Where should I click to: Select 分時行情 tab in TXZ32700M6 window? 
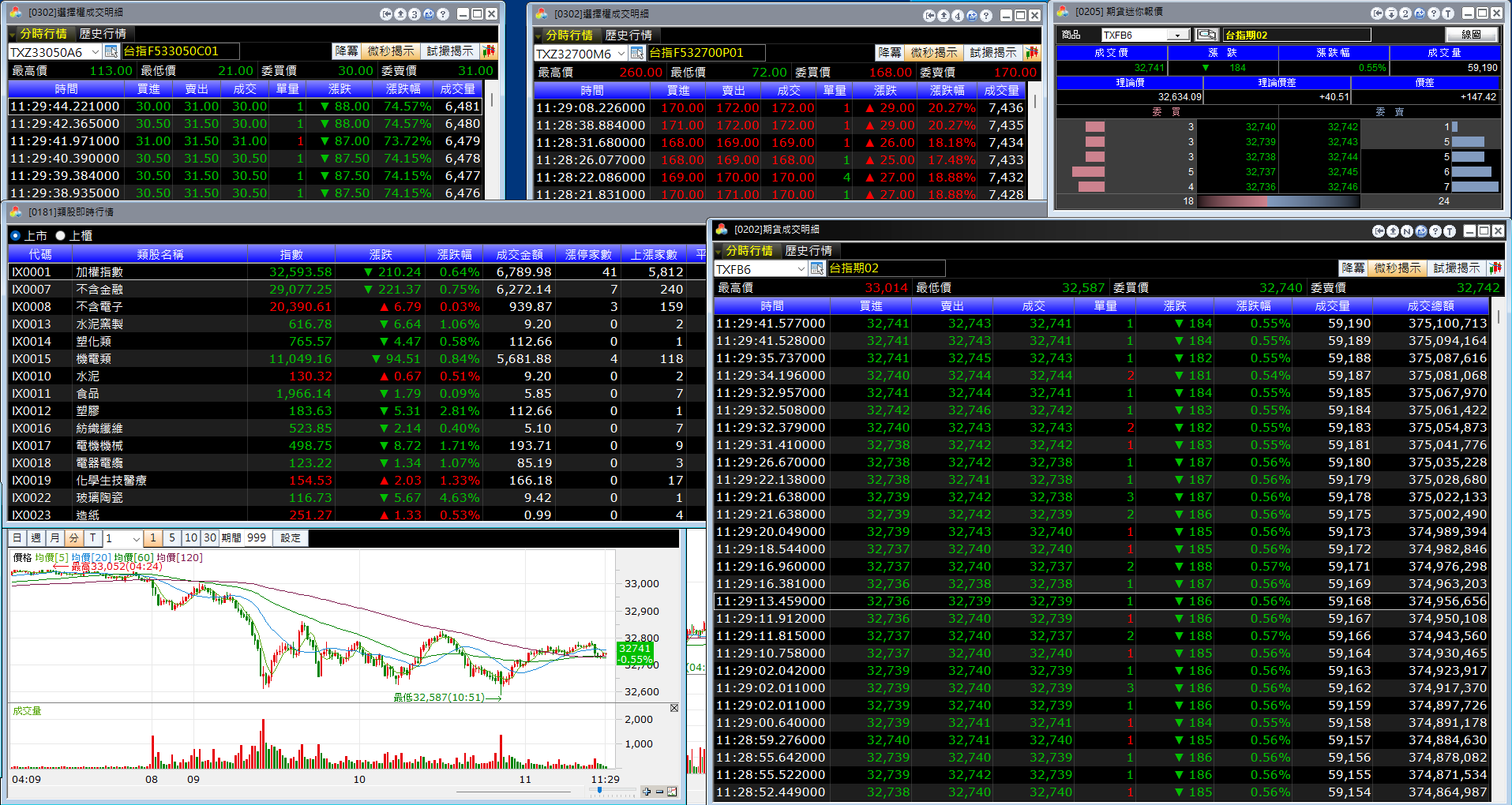568,36
